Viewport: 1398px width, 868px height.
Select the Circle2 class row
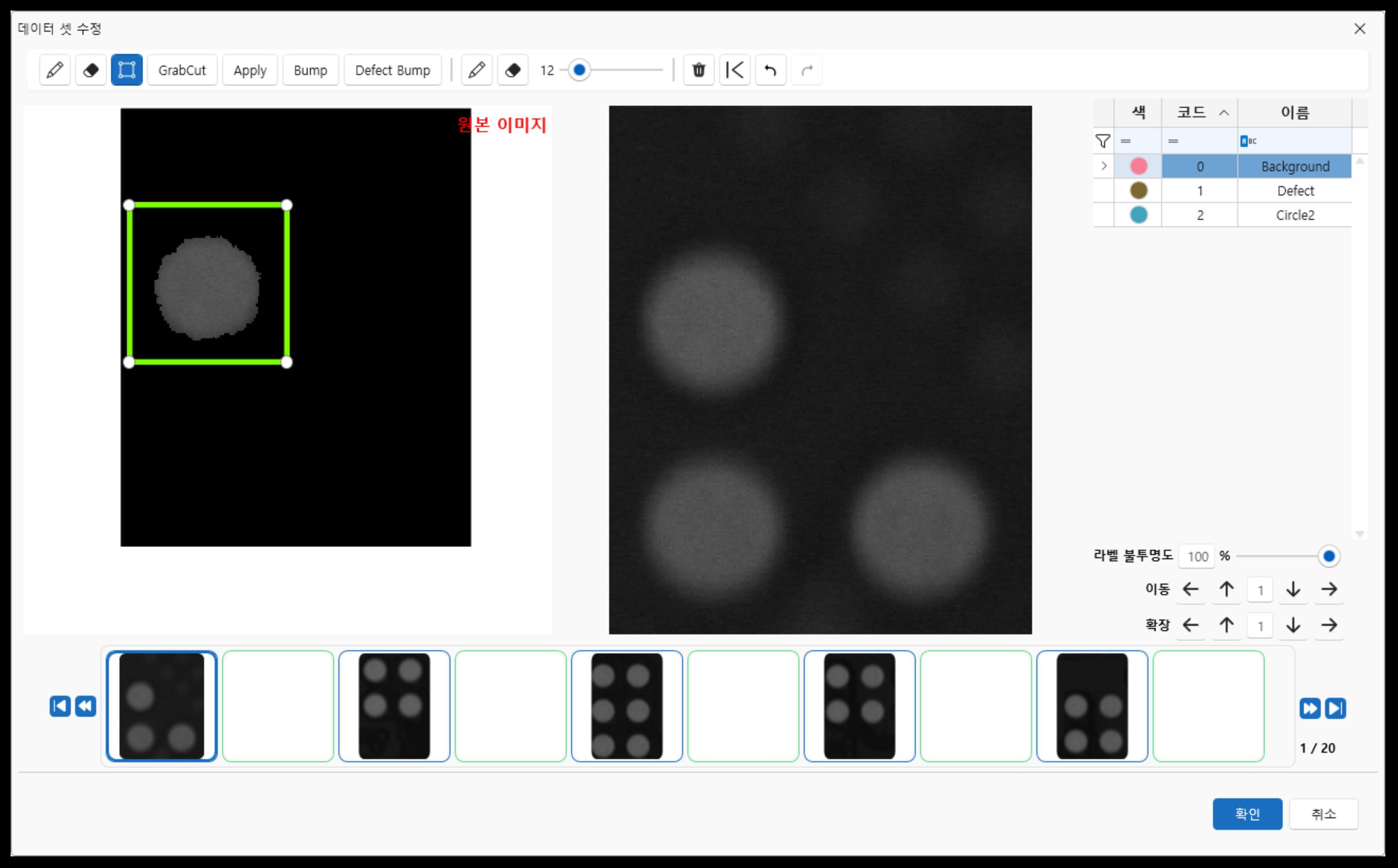[x=1295, y=215]
